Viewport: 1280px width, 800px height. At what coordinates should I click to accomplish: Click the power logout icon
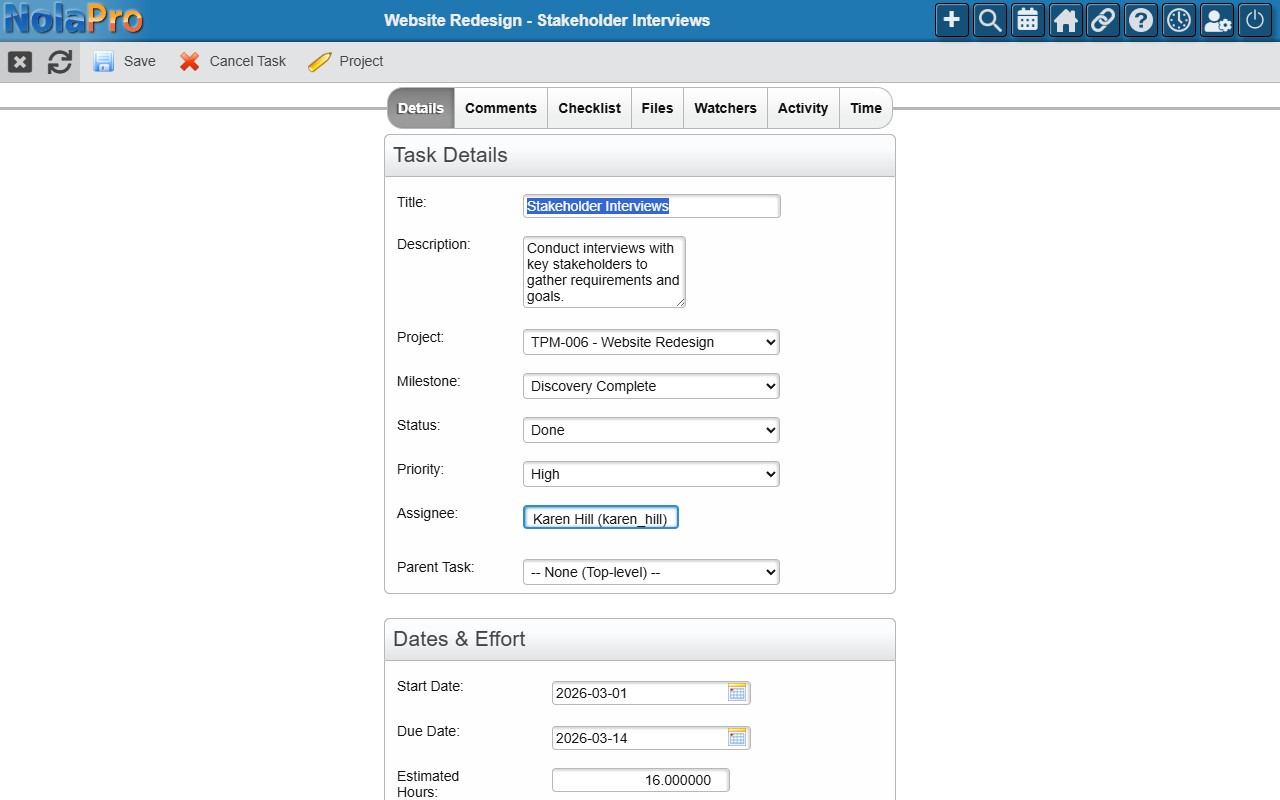[1255, 20]
